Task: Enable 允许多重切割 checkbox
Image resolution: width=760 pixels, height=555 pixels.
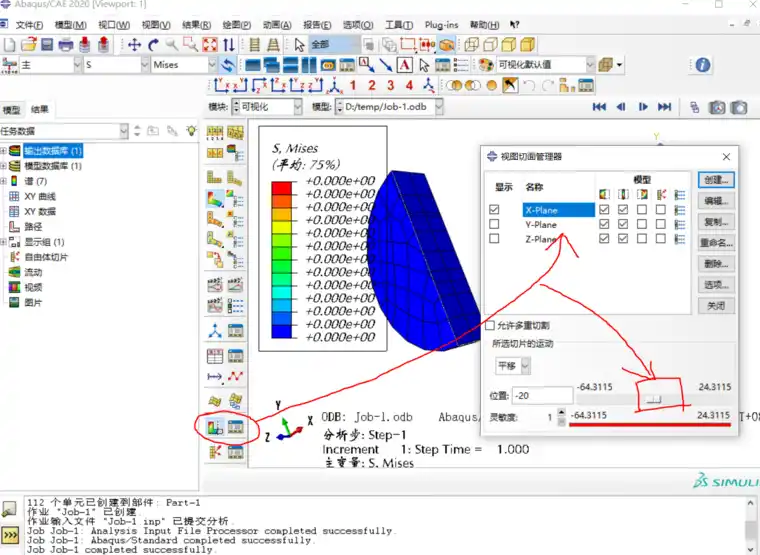Action: pyautogui.click(x=491, y=326)
